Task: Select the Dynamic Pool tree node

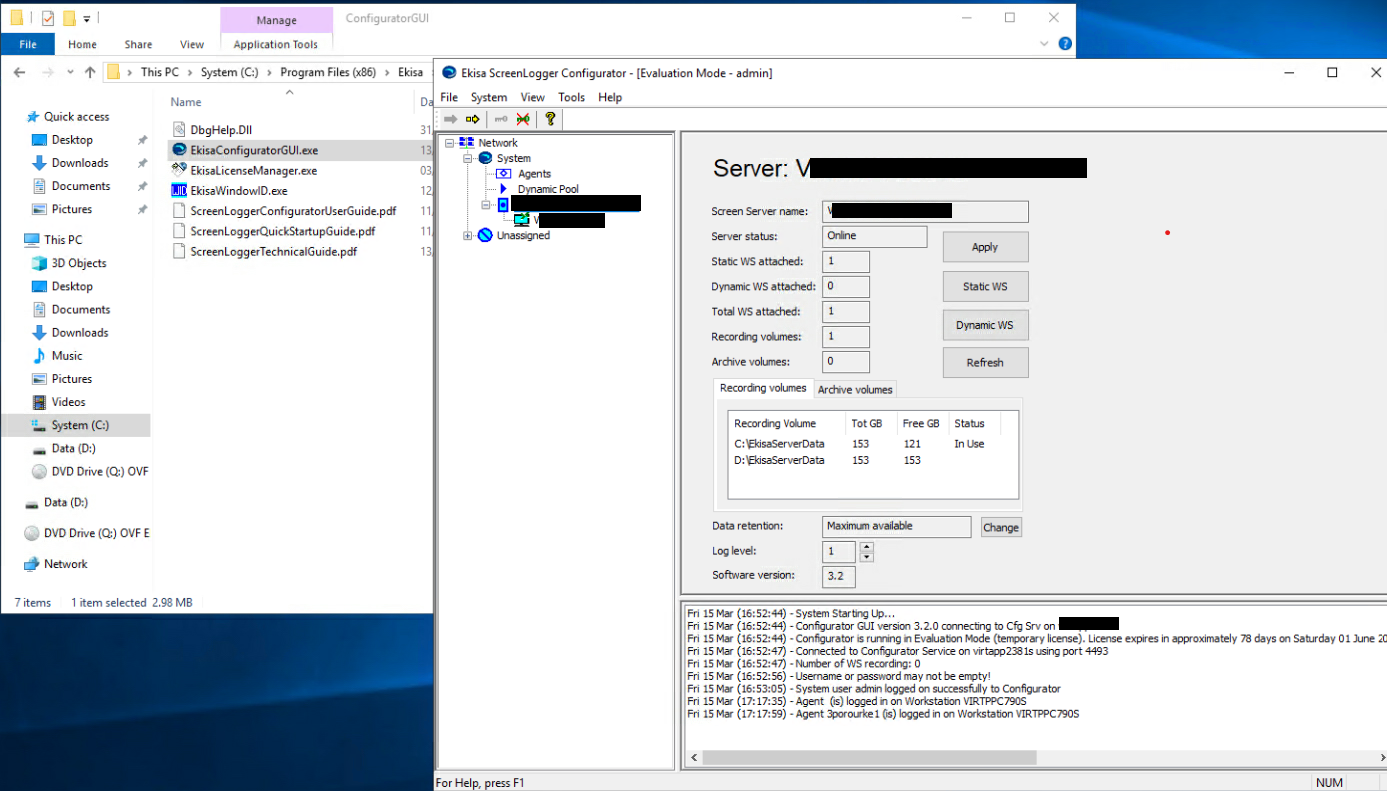Action: [548, 189]
